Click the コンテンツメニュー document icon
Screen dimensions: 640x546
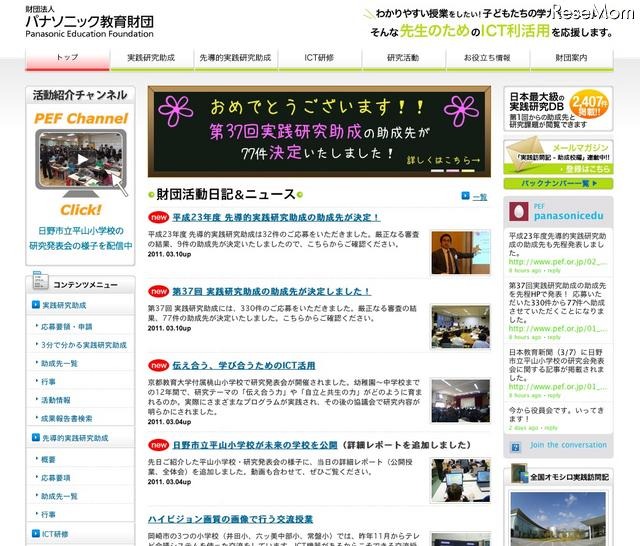(x=40, y=280)
